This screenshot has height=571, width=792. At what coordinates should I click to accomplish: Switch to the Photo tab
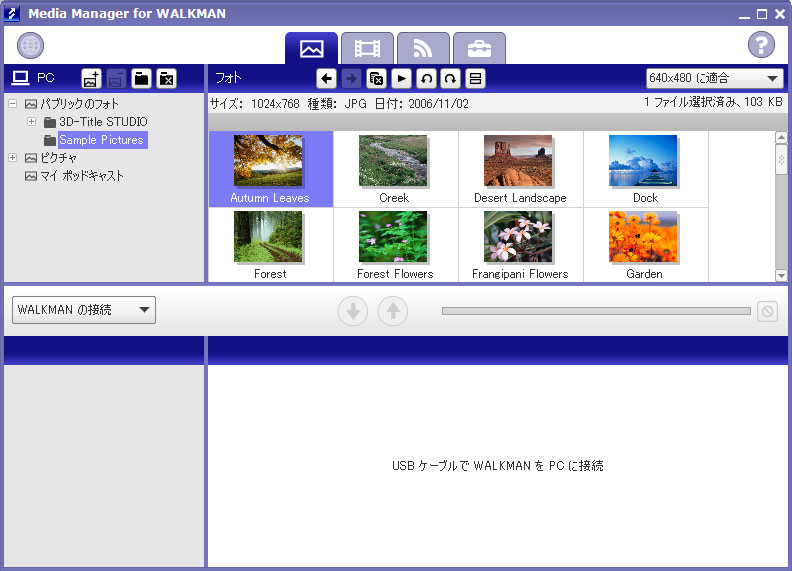click(311, 49)
